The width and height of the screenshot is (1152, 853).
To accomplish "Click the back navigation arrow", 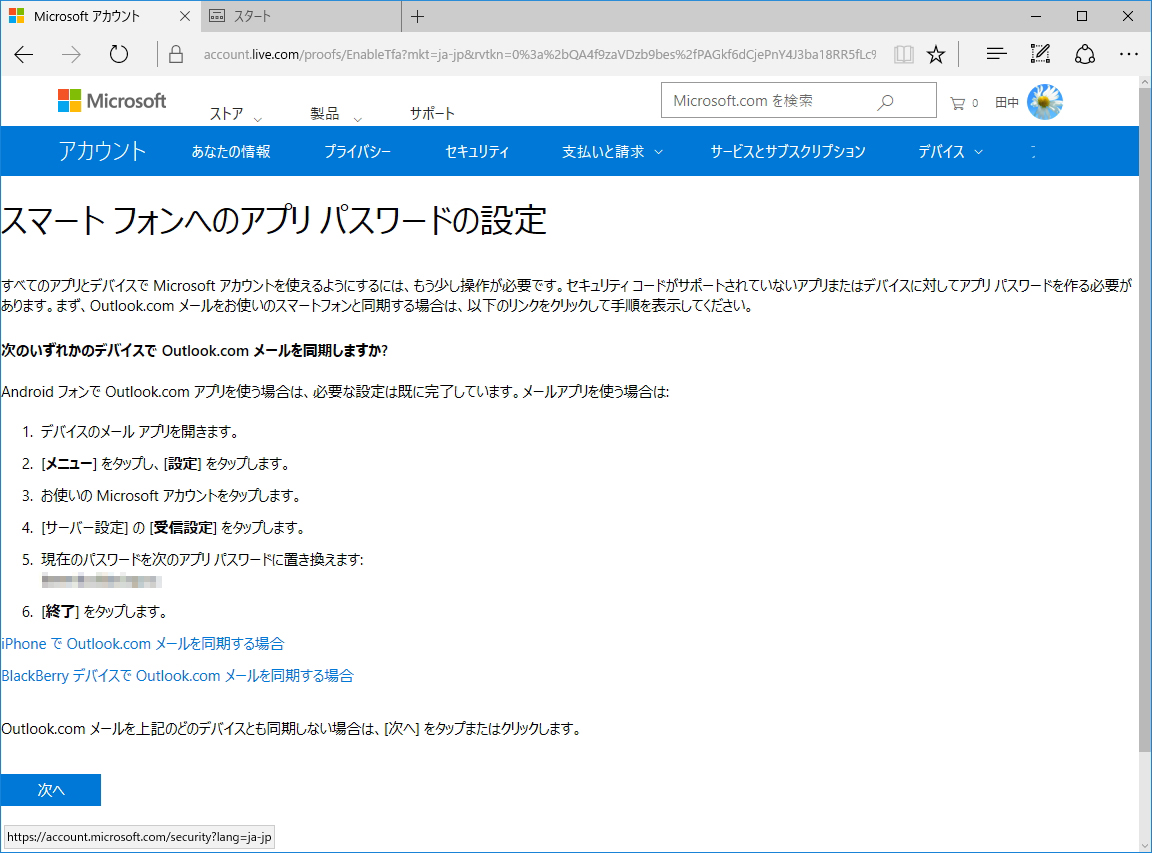I will pyautogui.click(x=23, y=55).
